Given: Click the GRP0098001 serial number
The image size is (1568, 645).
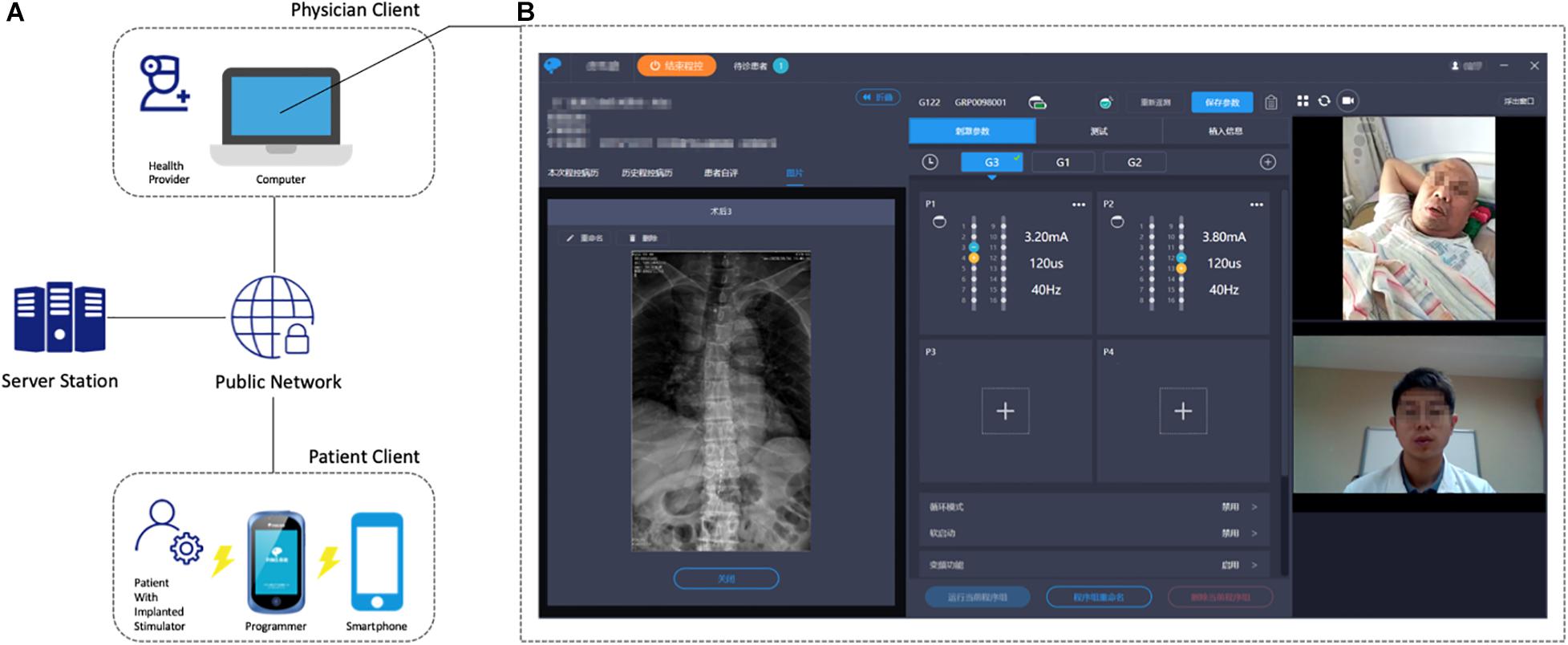Looking at the screenshot, I should point(980,103).
